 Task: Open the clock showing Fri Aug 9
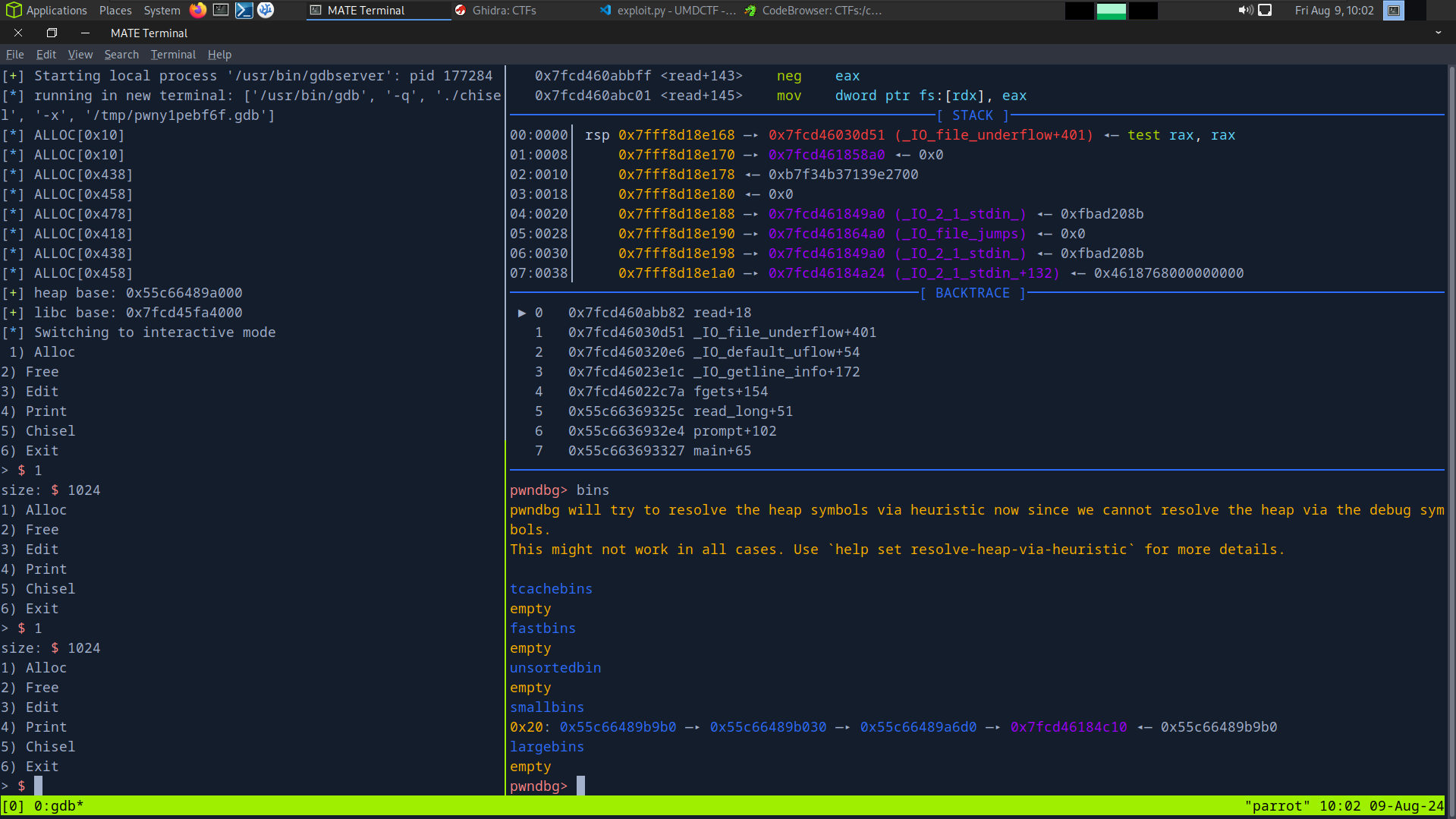1334,11
